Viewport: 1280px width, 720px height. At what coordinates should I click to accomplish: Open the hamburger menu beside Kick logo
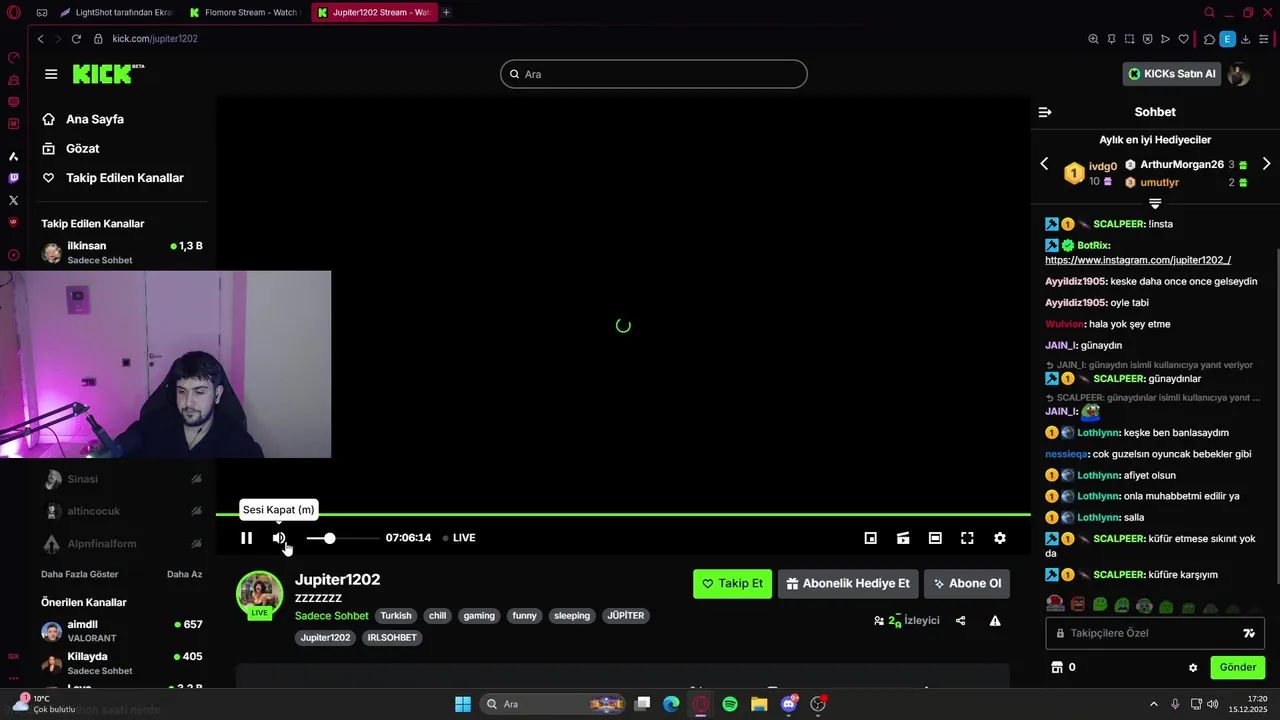pyautogui.click(x=51, y=74)
